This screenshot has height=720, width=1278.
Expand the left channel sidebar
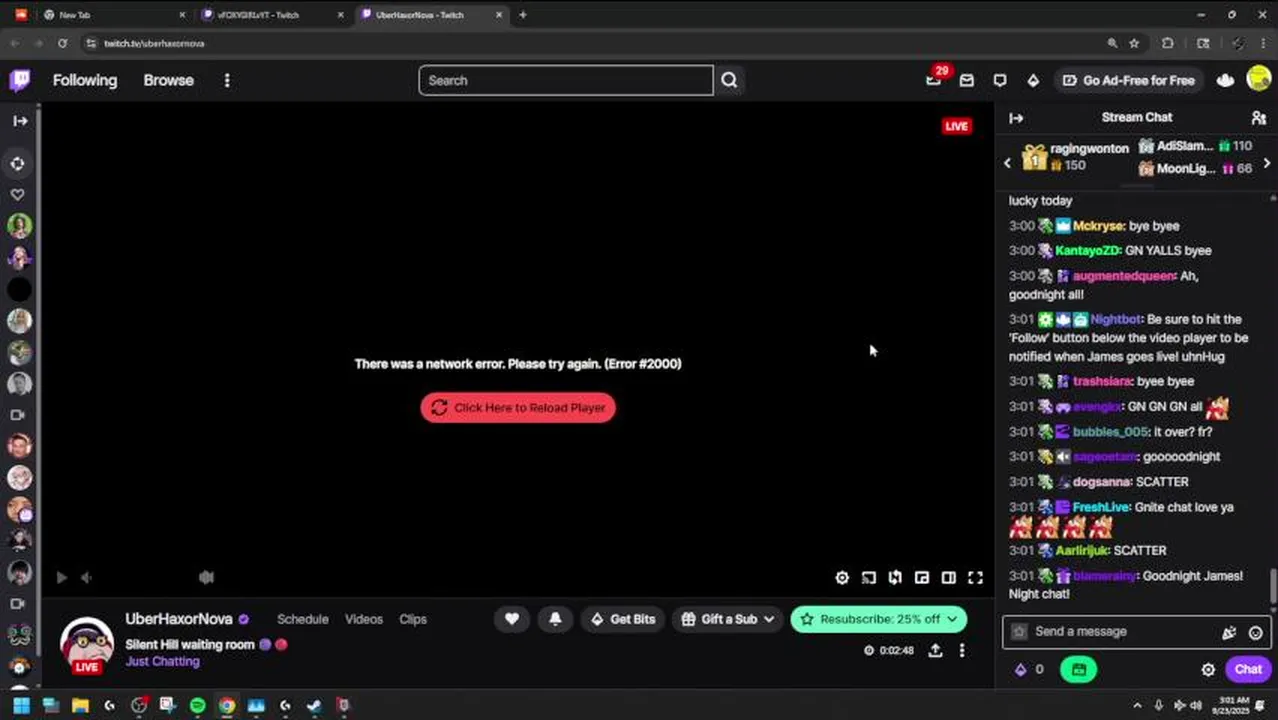click(20, 120)
